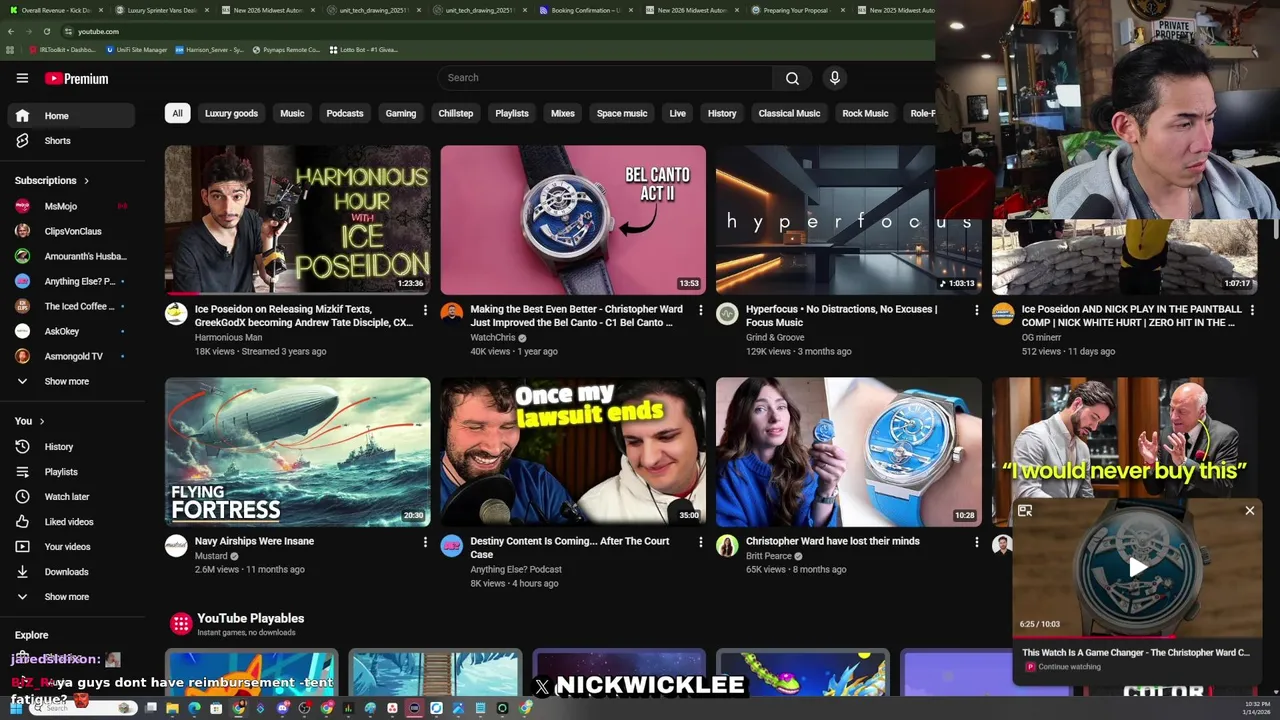Select the Rock Music chip
Image resolution: width=1280 pixels, height=720 pixels.
coord(865,113)
